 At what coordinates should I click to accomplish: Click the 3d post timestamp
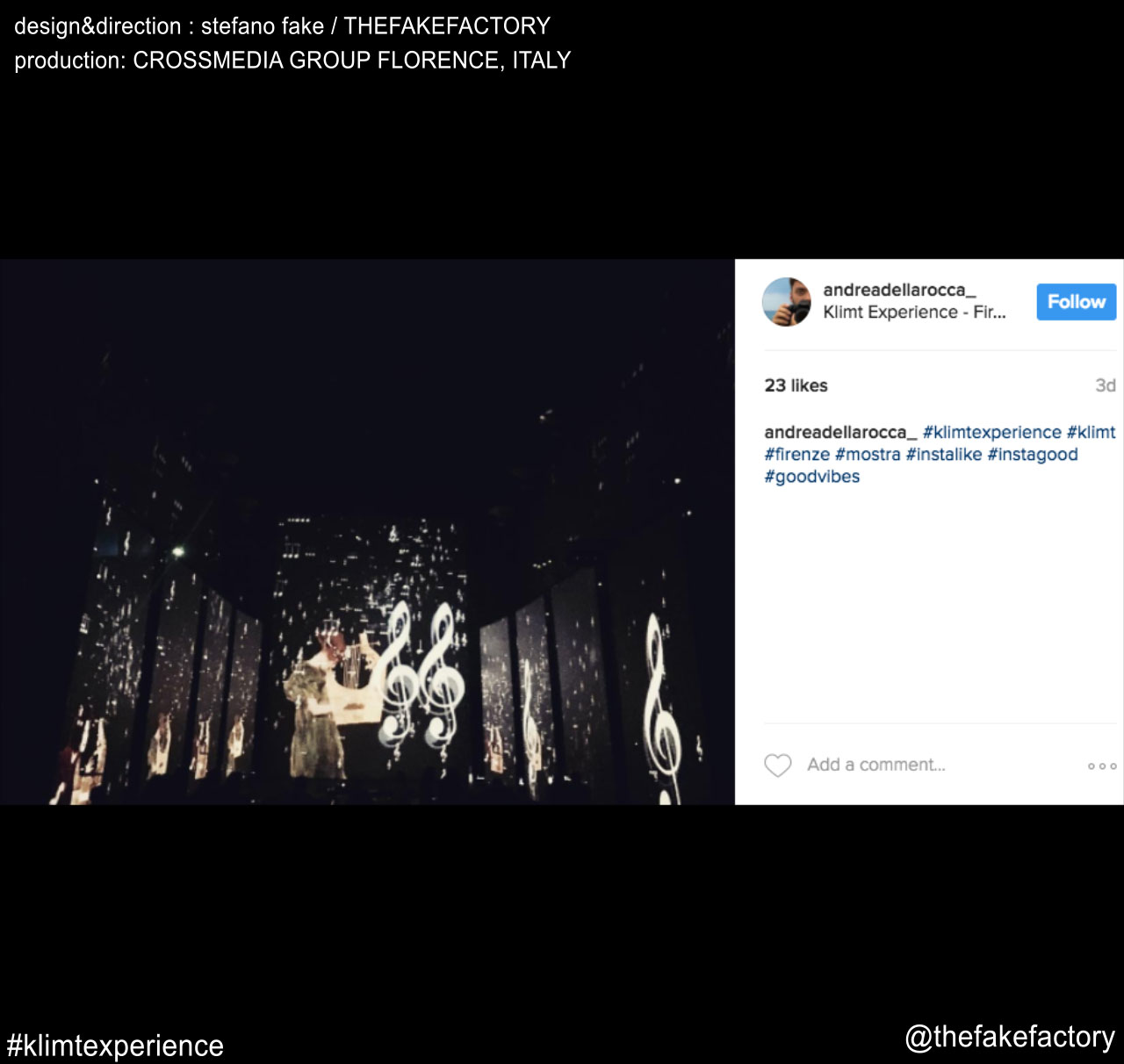point(1105,385)
